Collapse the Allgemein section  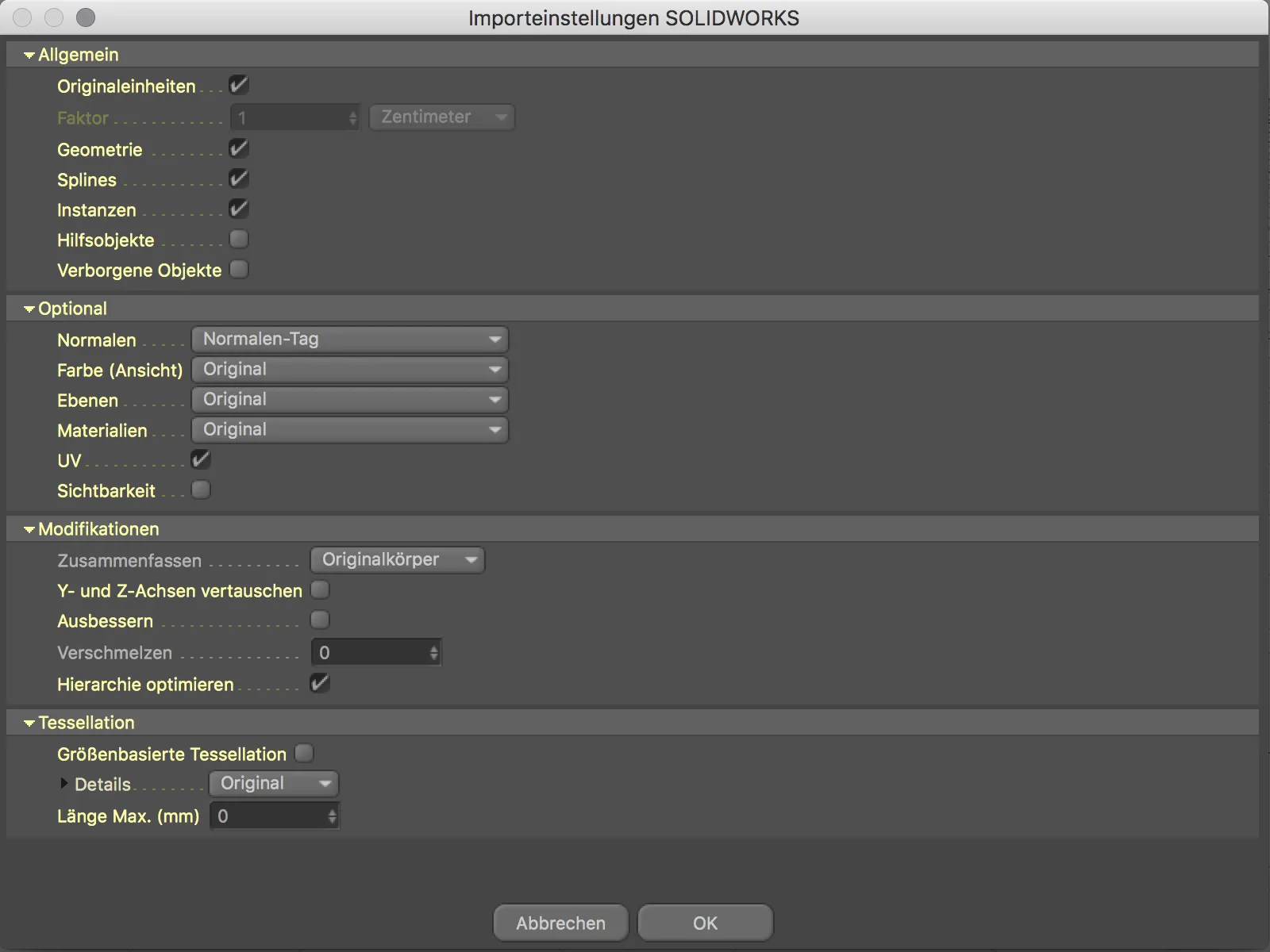pos(29,56)
